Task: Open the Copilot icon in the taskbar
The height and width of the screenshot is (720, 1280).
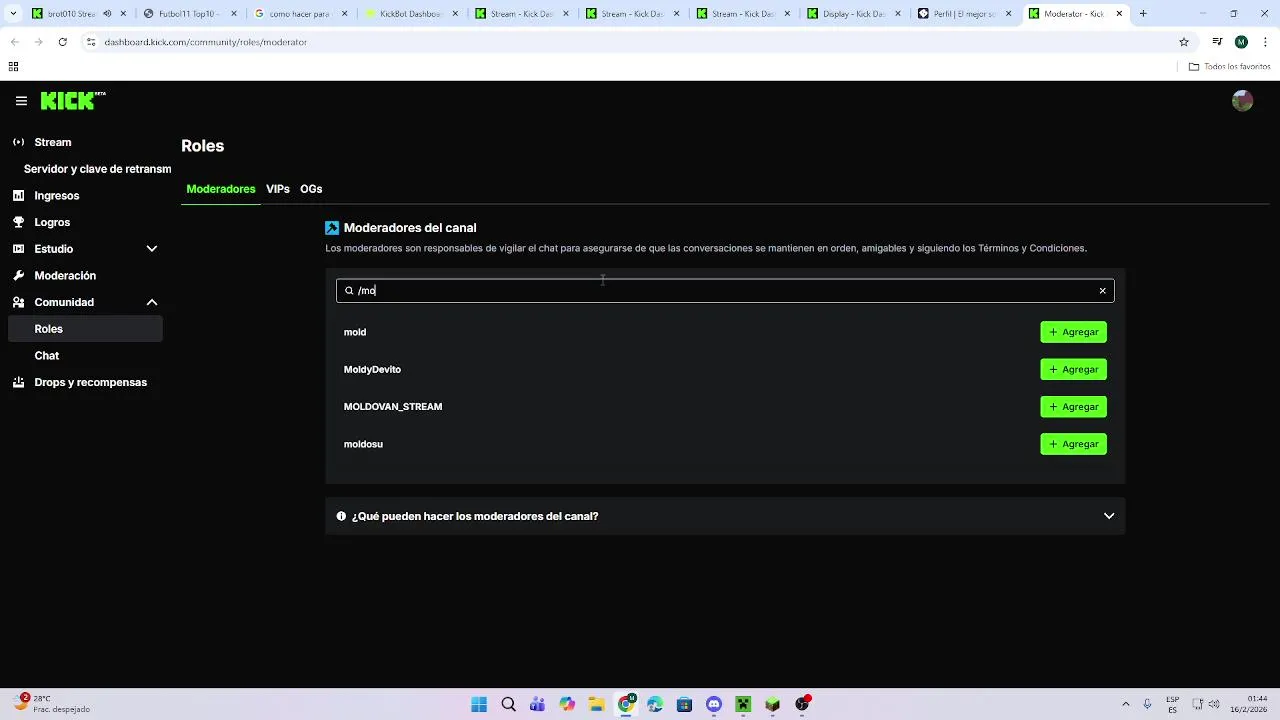Action: [x=567, y=704]
